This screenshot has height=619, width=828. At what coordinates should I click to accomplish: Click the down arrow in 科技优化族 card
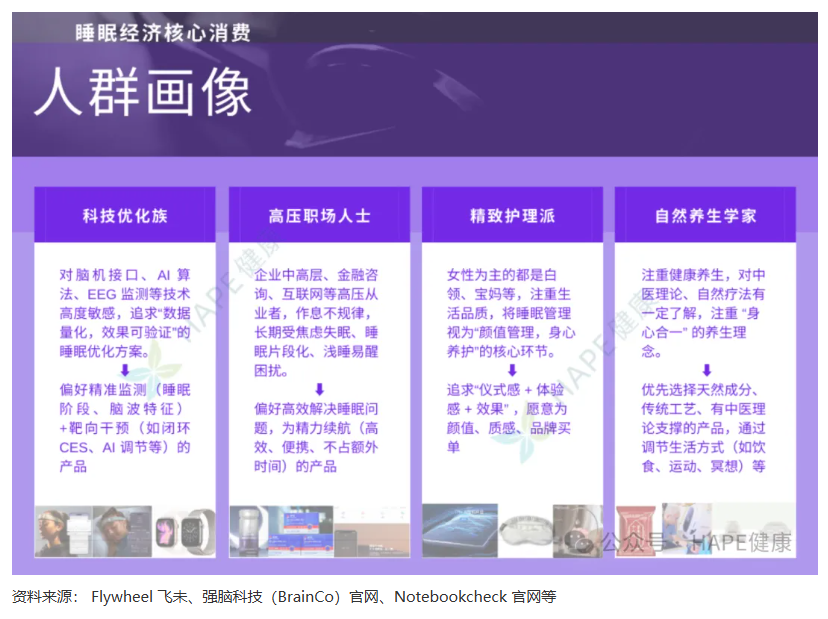pos(125,370)
